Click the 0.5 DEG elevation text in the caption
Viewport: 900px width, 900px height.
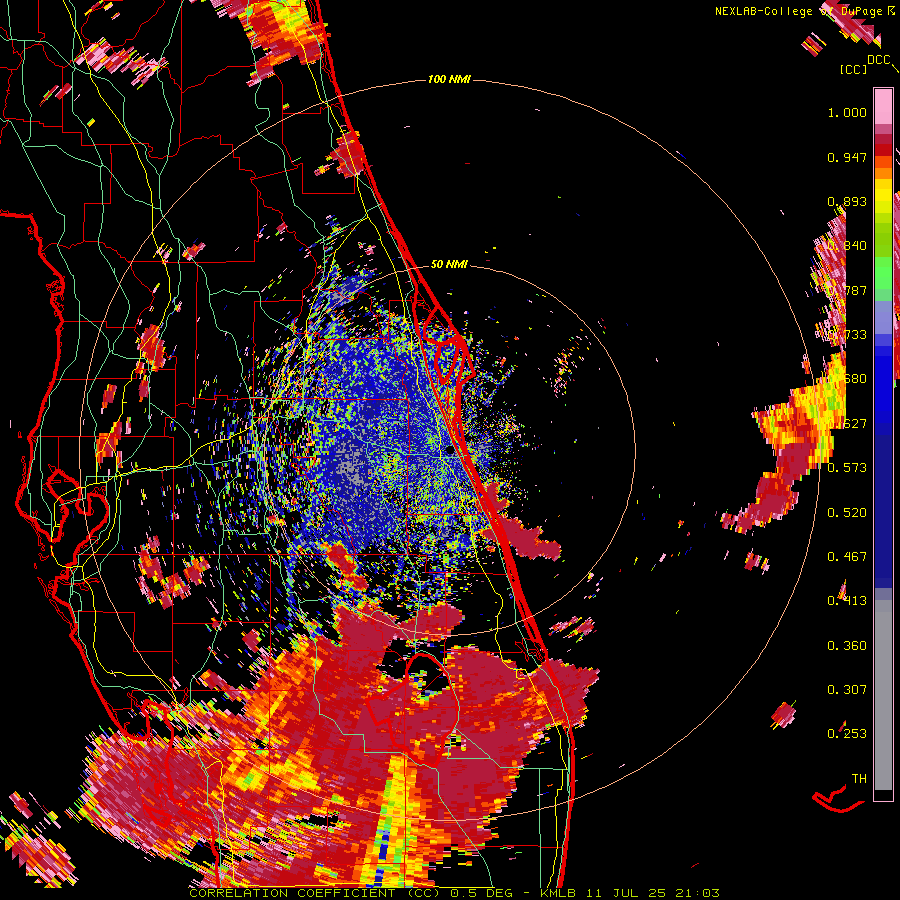click(483, 893)
